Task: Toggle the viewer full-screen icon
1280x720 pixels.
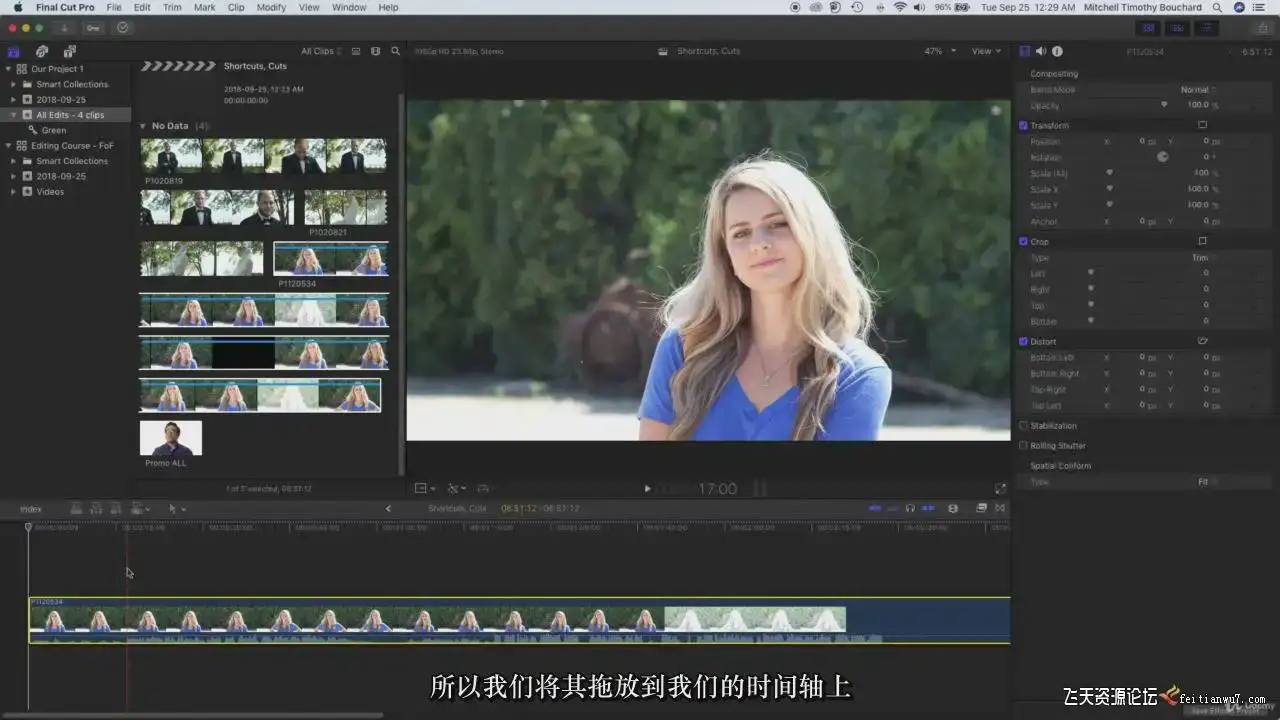Action: pyautogui.click(x=1000, y=489)
